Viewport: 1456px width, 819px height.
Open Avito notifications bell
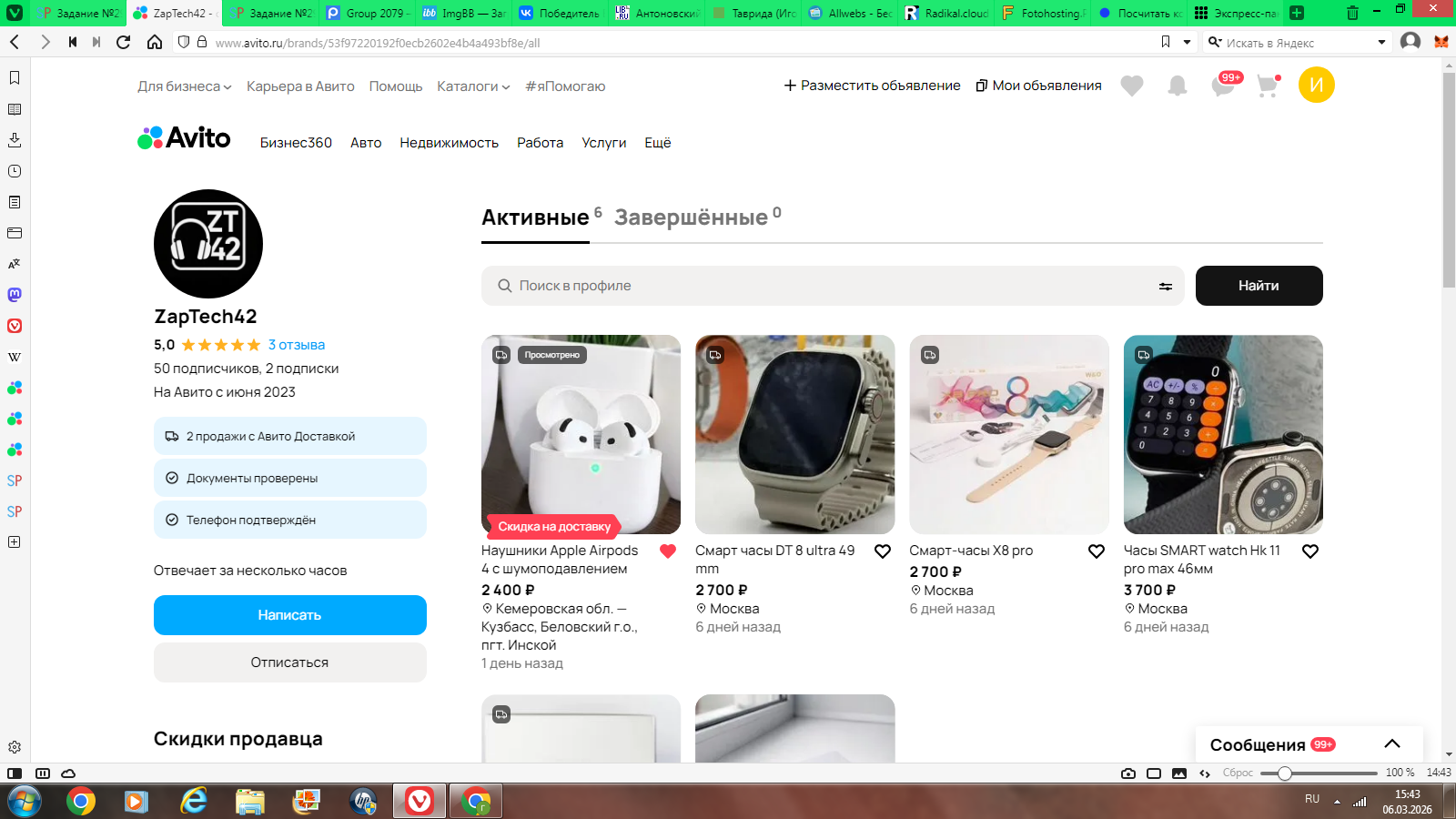click(1178, 86)
